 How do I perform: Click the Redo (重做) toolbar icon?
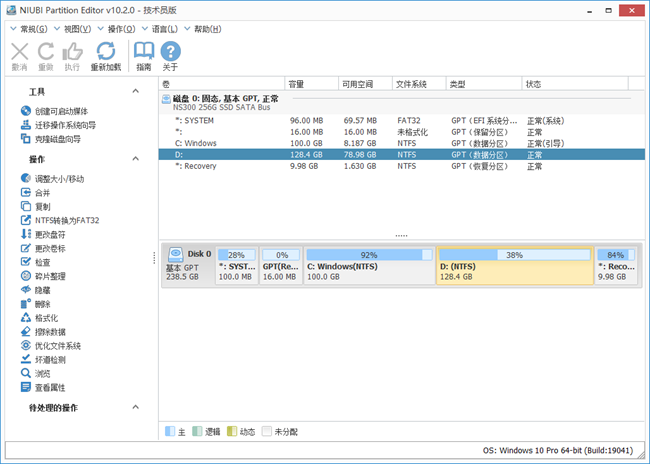[x=46, y=52]
